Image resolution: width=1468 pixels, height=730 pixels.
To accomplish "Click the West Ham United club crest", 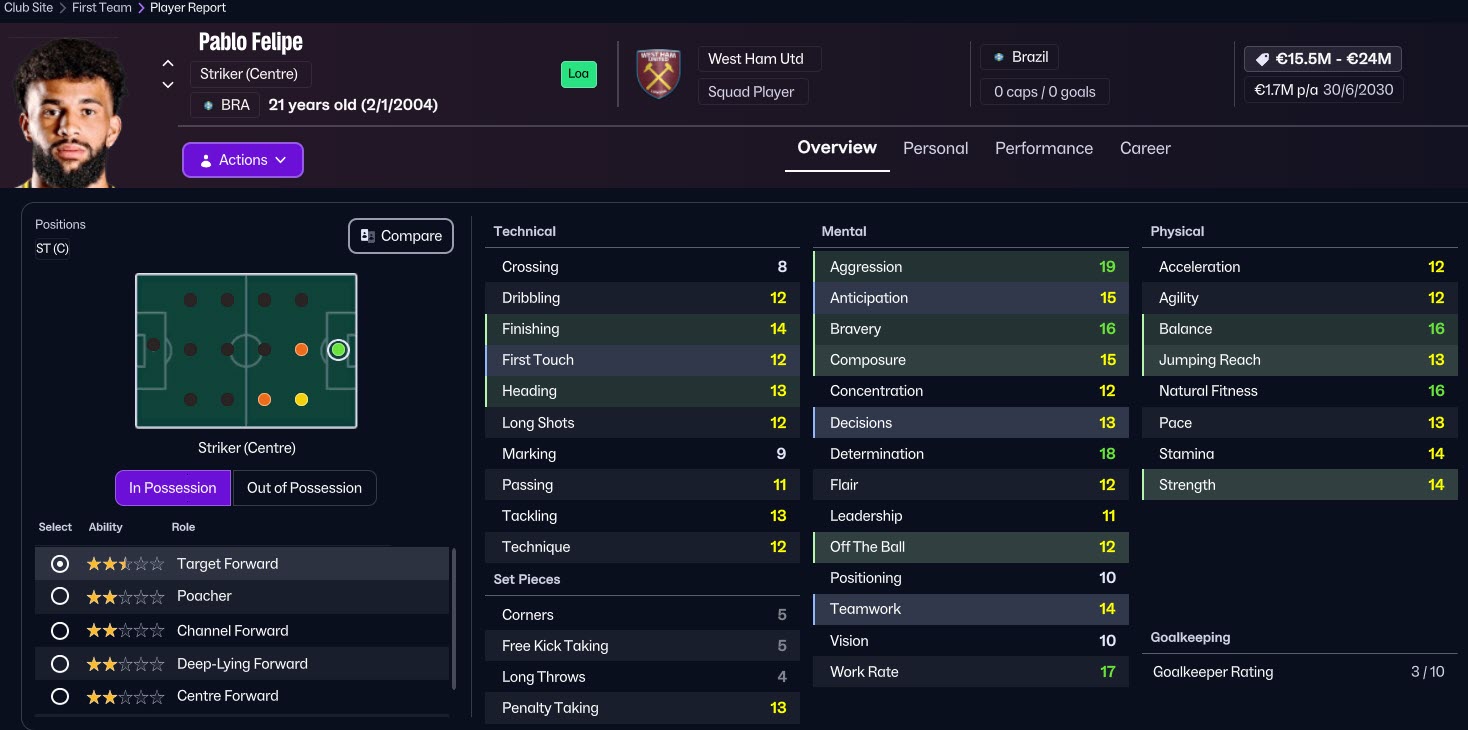I will click(x=658, y=74).
